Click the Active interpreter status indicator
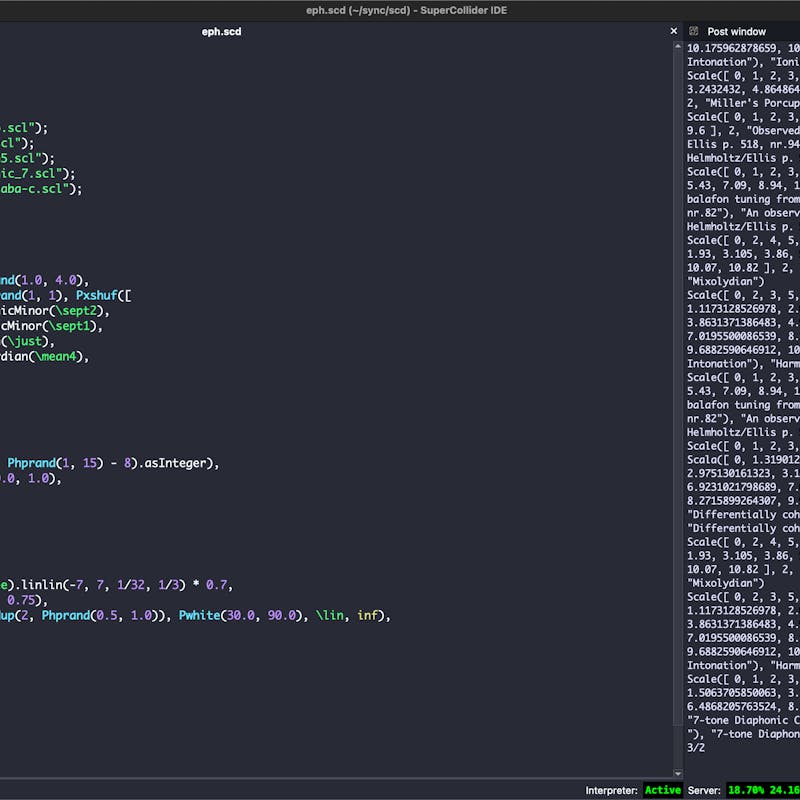 click(x=663, y=791)
